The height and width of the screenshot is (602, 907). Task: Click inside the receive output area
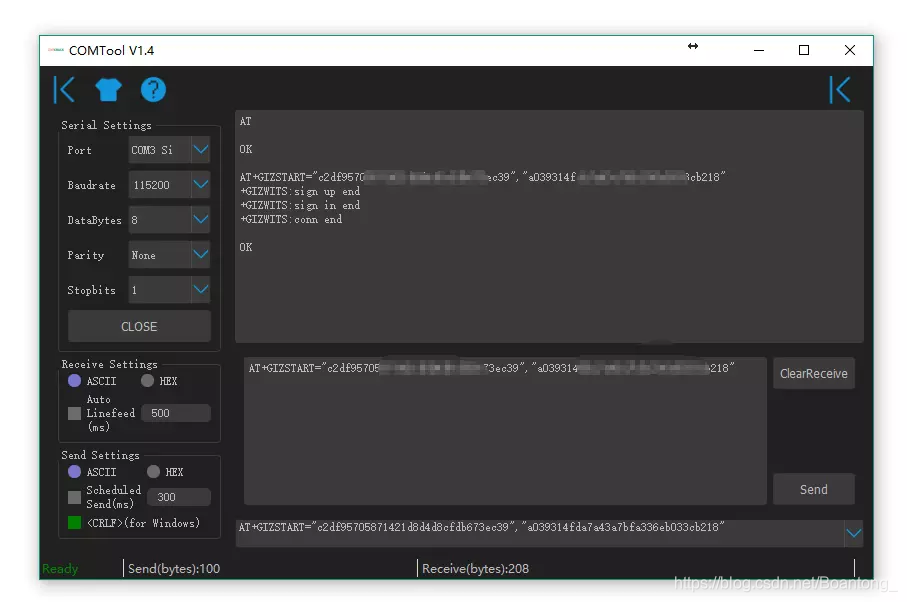tap(549, 226)
